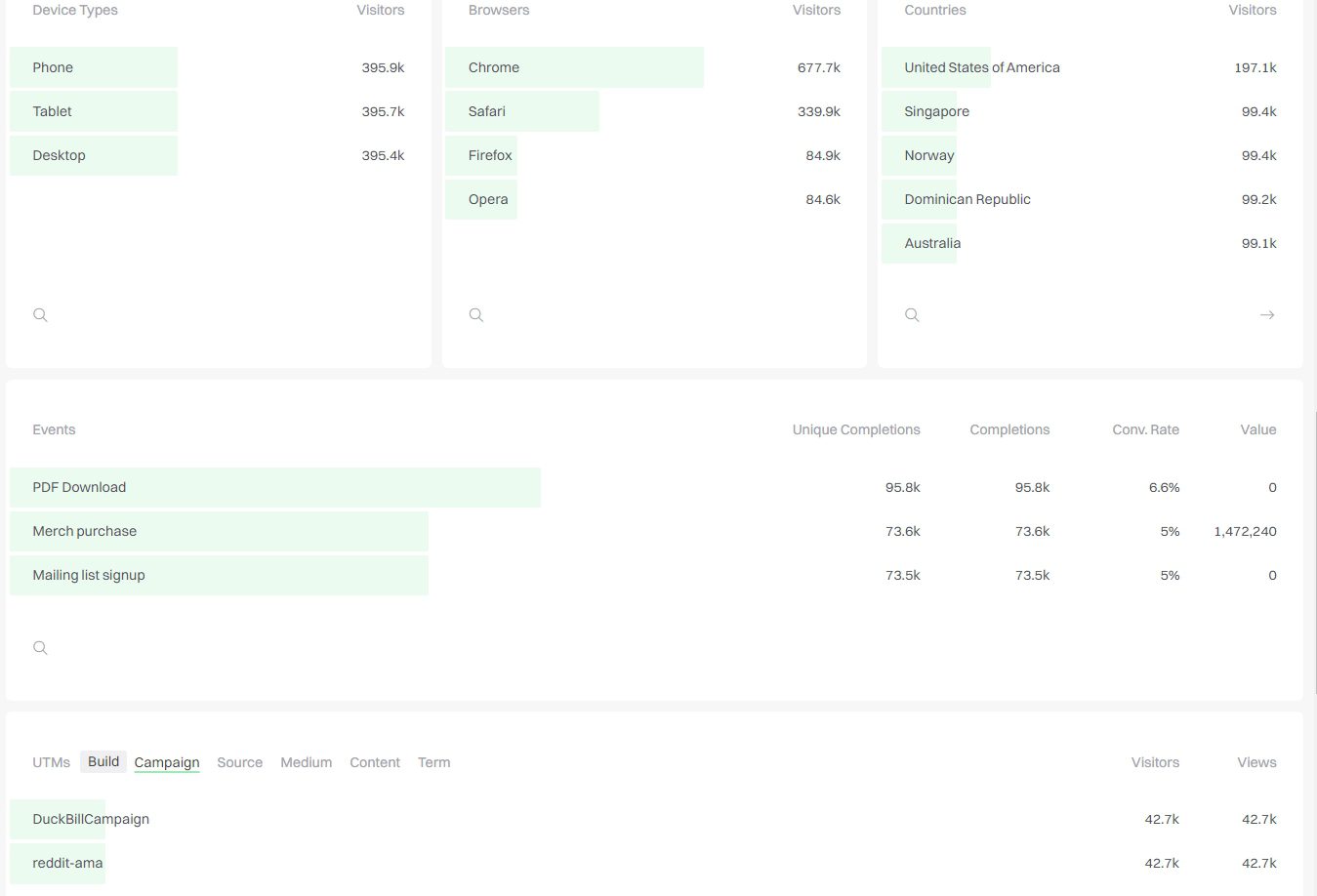This screenshot has height=896, width=1317.
Task: Select the Merch purchase event
Action: (654, 531)
